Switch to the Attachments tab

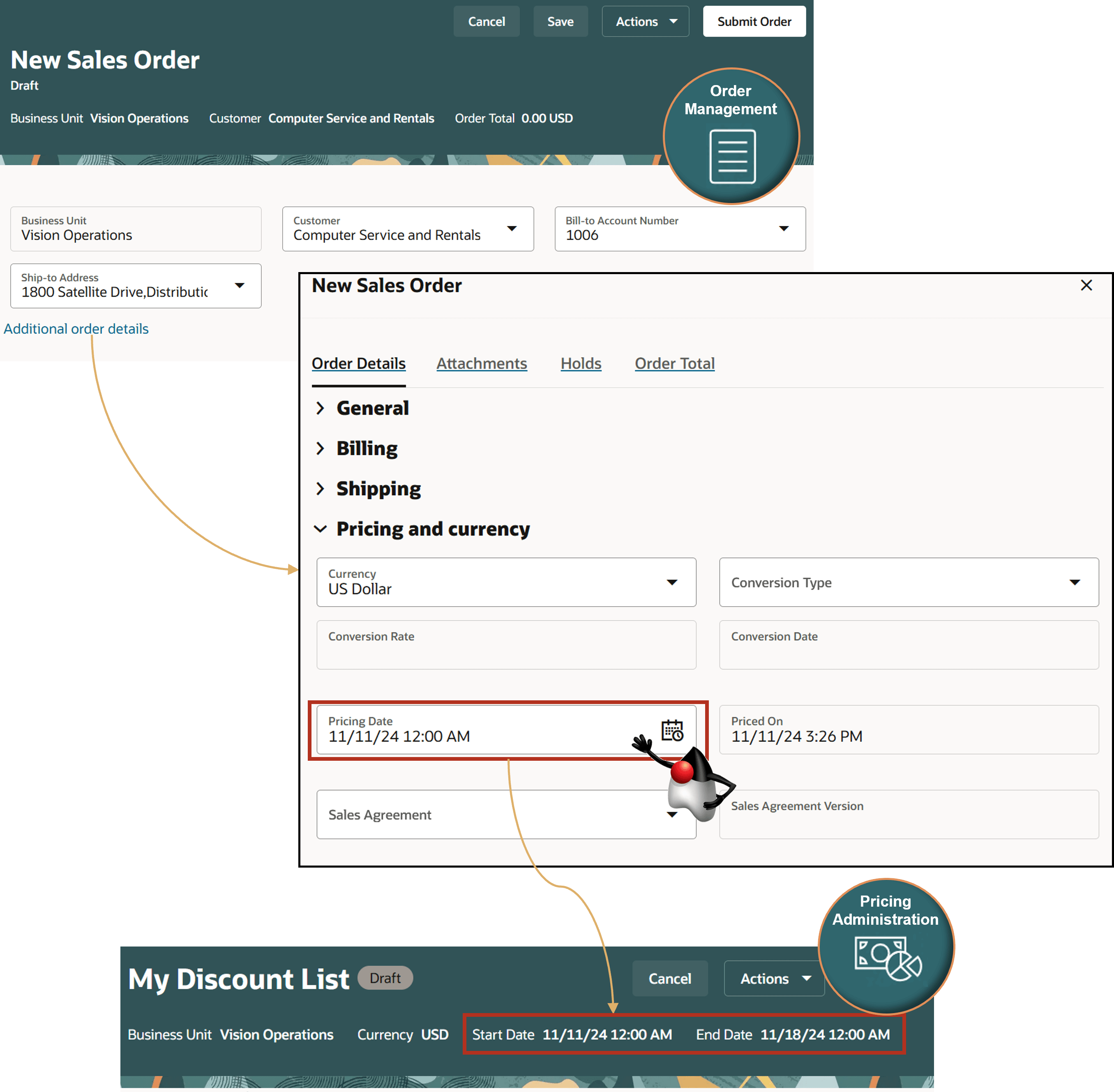[x=481, y=363]
